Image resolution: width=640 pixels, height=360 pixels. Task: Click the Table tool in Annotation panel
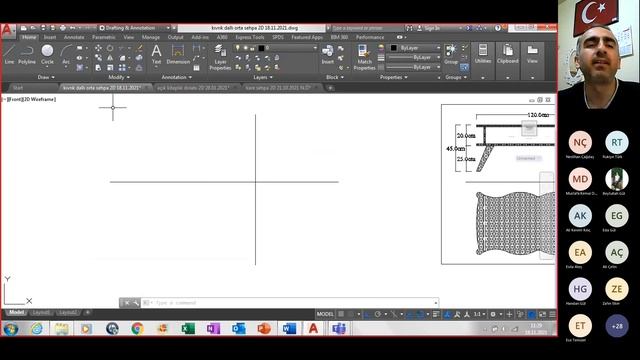pos(196,68)
